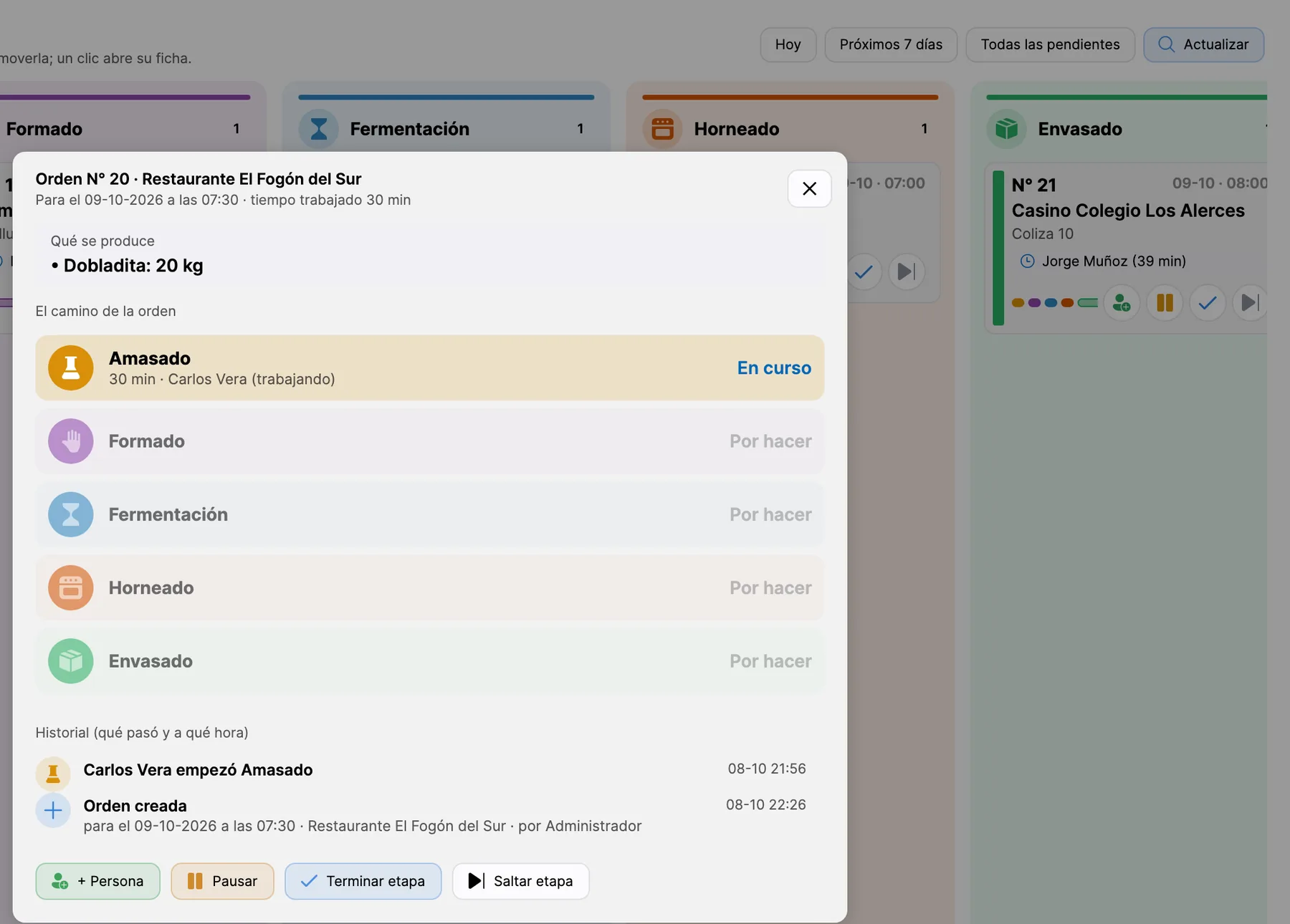
Task: Click the Horneado label in the order path
Action: pos(151,588)
